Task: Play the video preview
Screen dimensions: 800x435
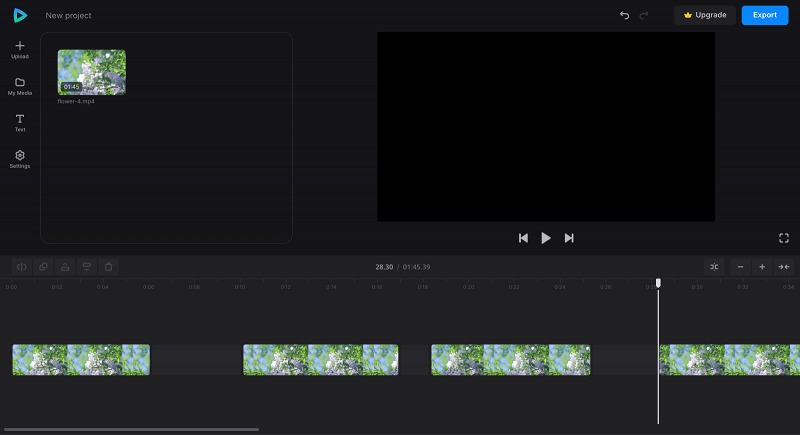Action: [x=546, y=238]
